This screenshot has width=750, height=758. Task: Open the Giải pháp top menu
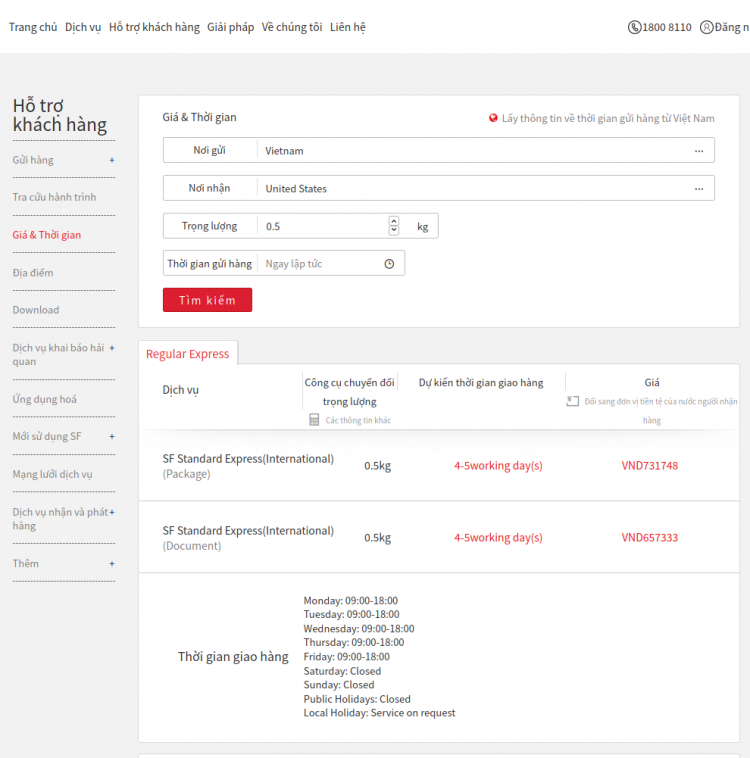231,27
